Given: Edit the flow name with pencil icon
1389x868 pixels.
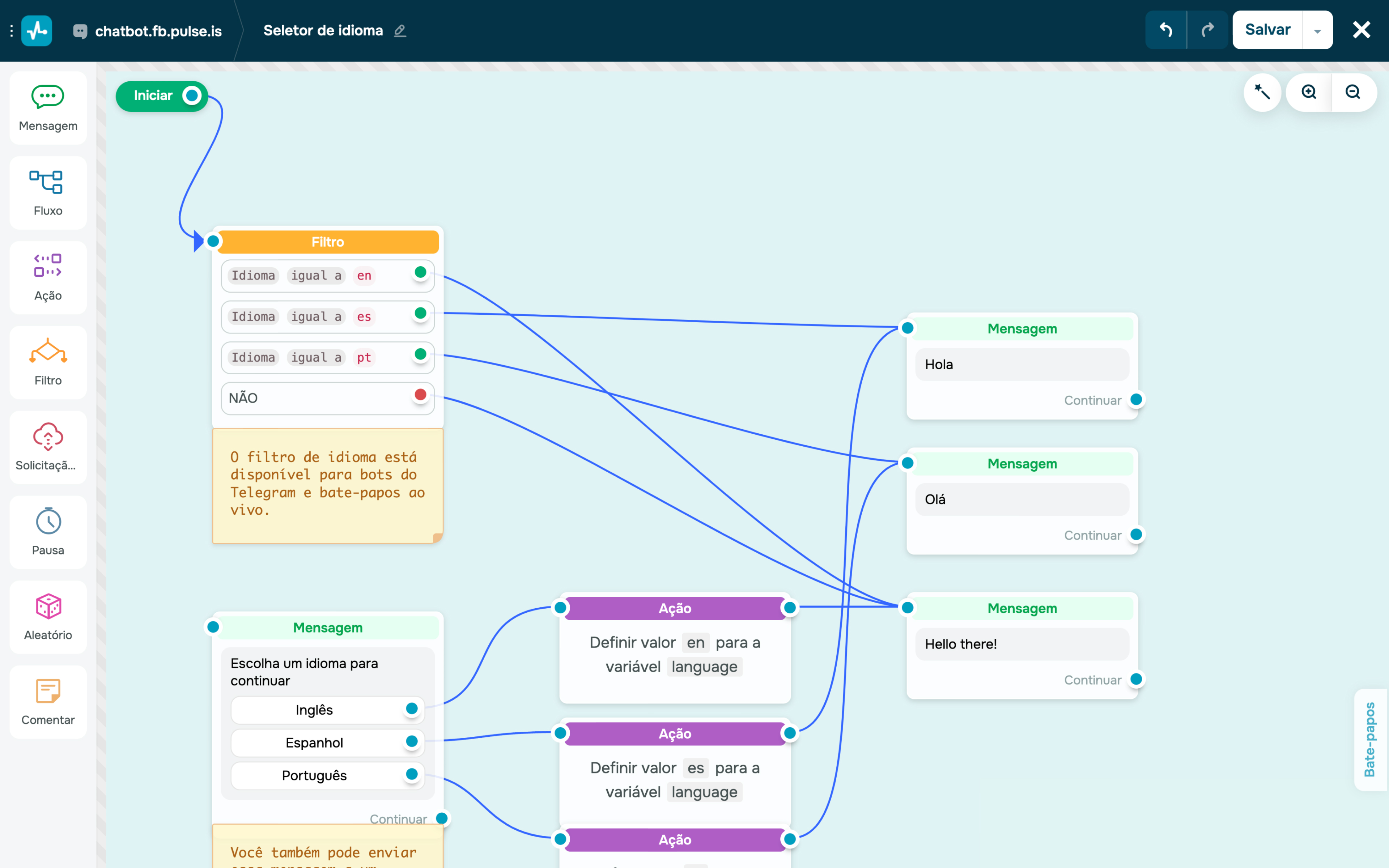Looking at the screenshot, I should (x=400, y=31).
